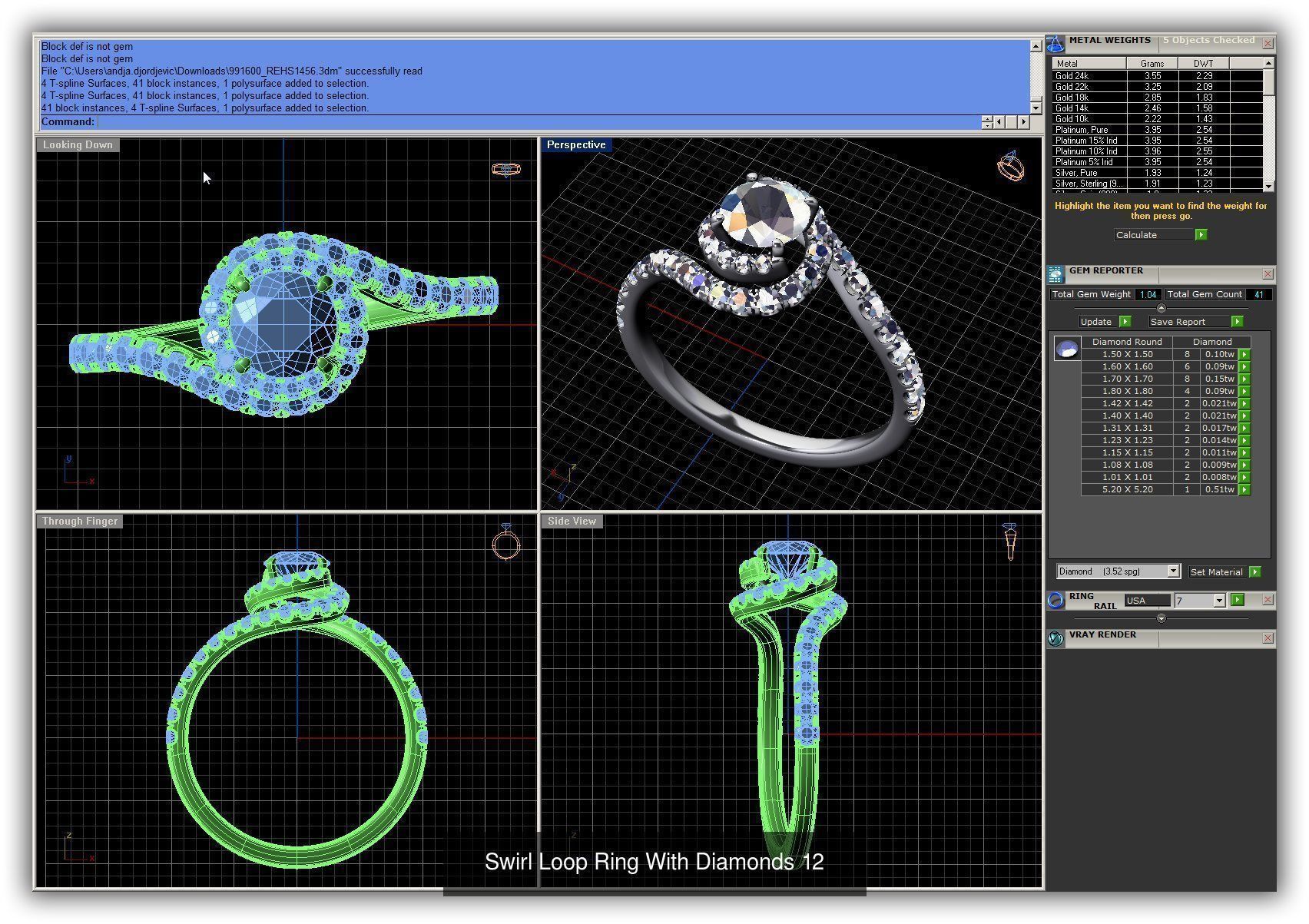Click the green arrow on 1.60 X 1.60 row

[1244, 367]
